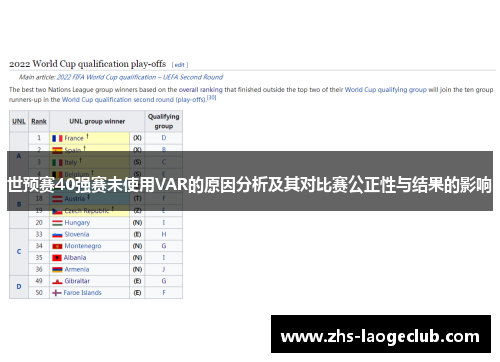500x362 pixels.
Task: Open World Cup qualifying group link
Action: click(x=386, y=90)
